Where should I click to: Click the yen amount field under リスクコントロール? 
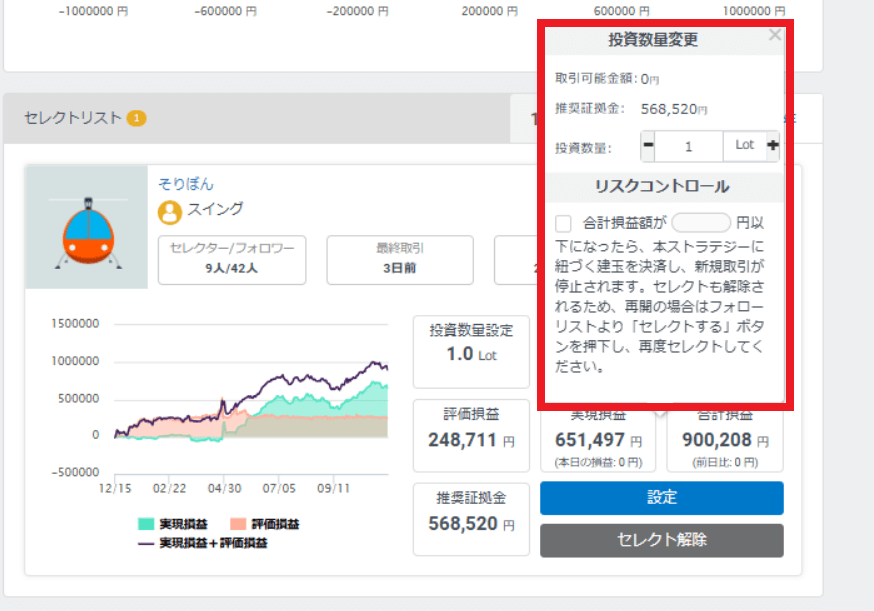pos(702,222)
